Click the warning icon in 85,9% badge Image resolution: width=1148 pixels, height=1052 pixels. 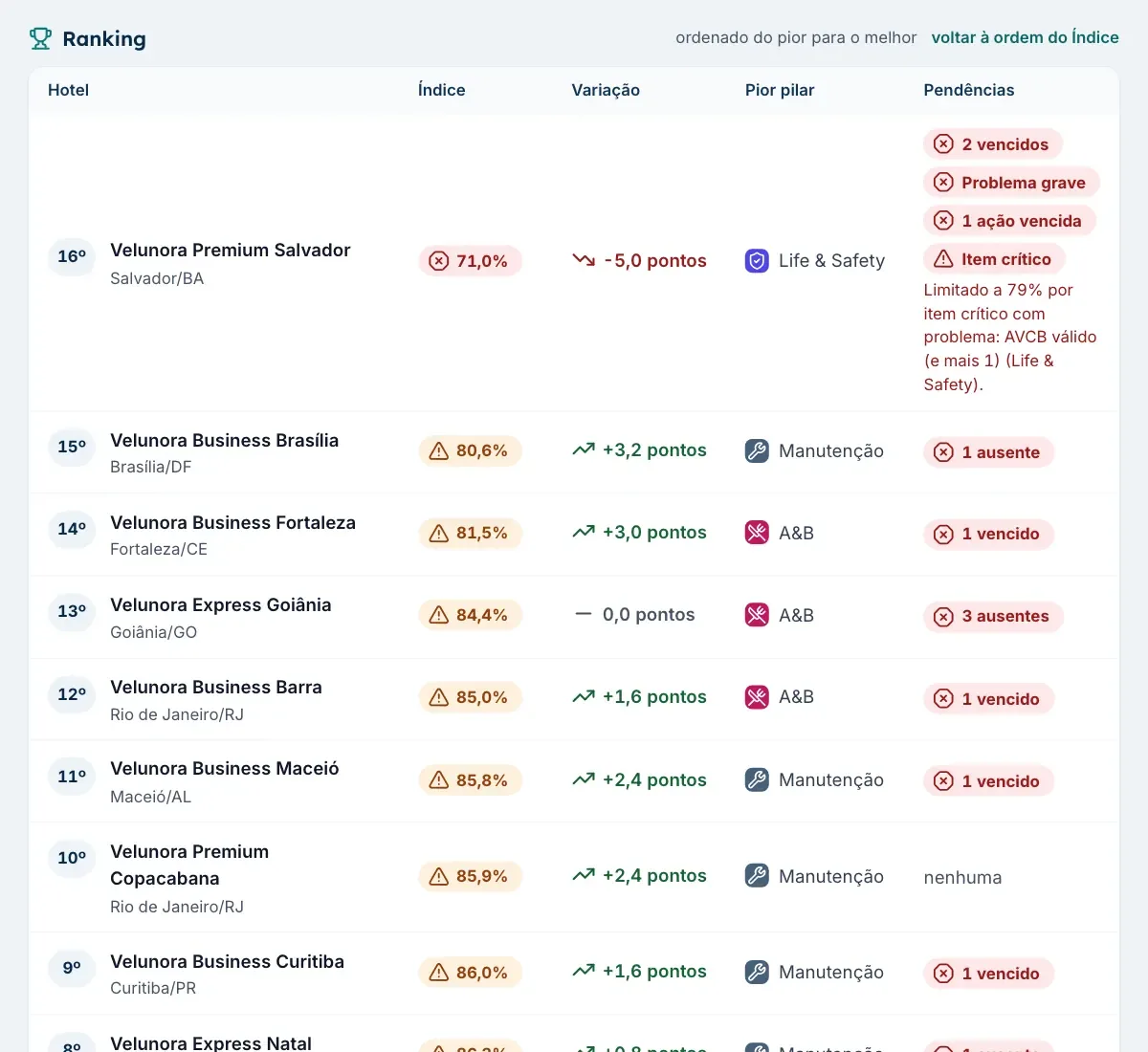(439, 876)
